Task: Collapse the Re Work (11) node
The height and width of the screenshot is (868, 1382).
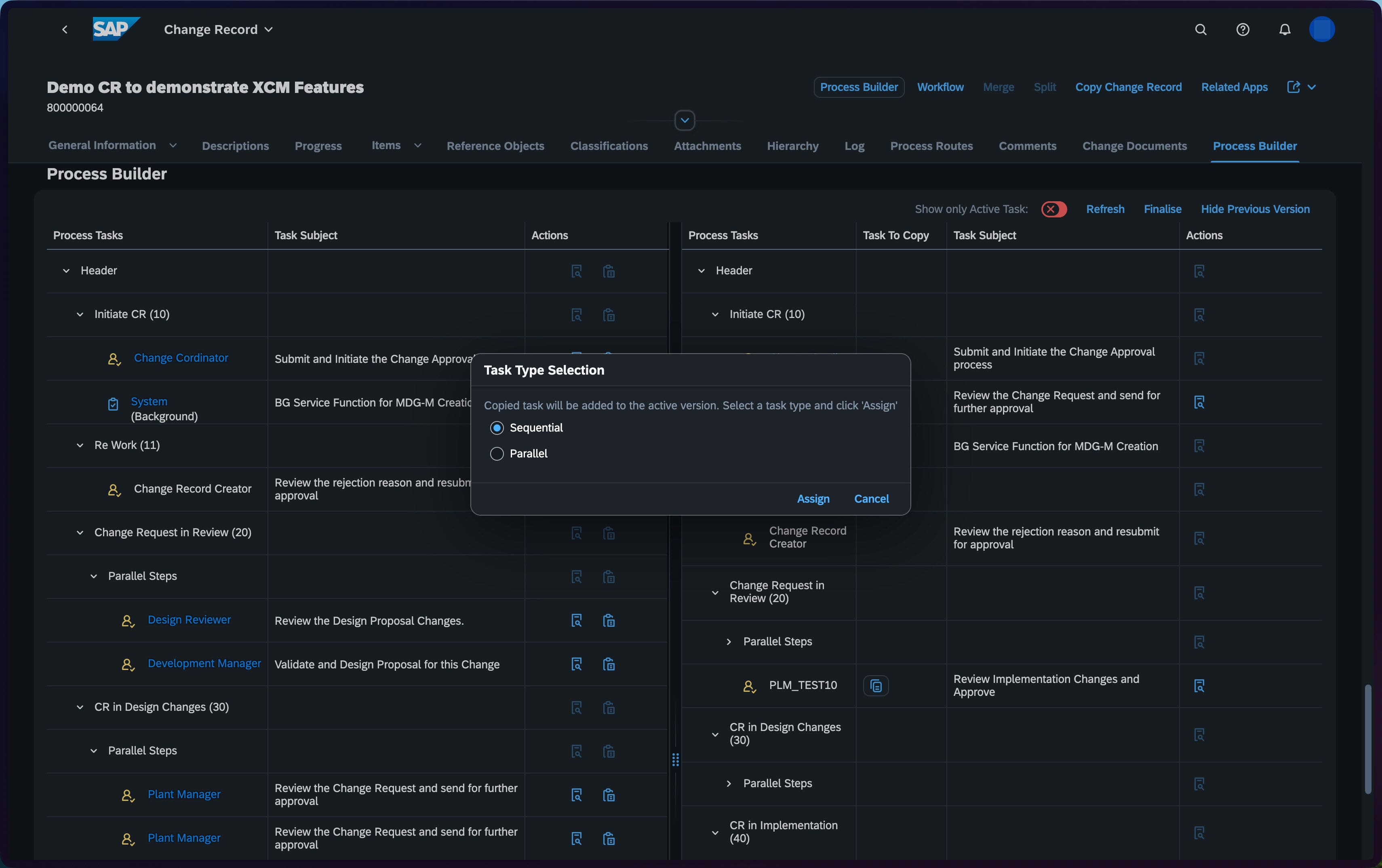Action: click(80, 445)
